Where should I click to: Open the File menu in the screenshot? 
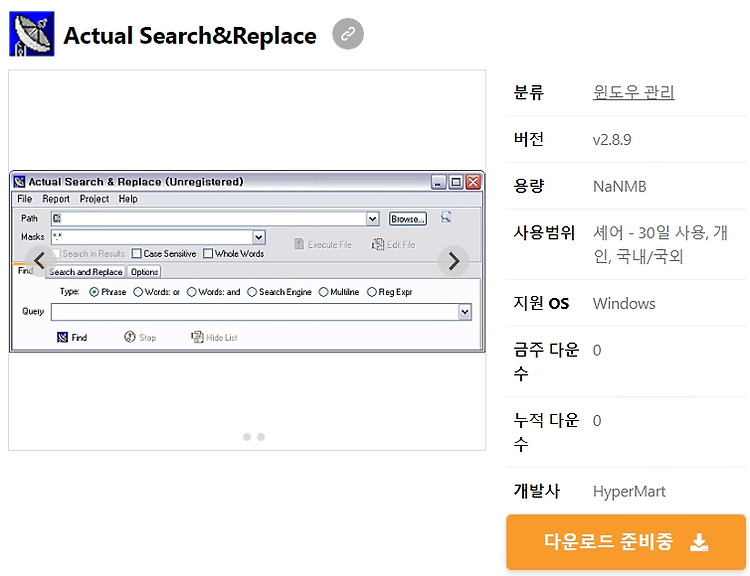24,199
